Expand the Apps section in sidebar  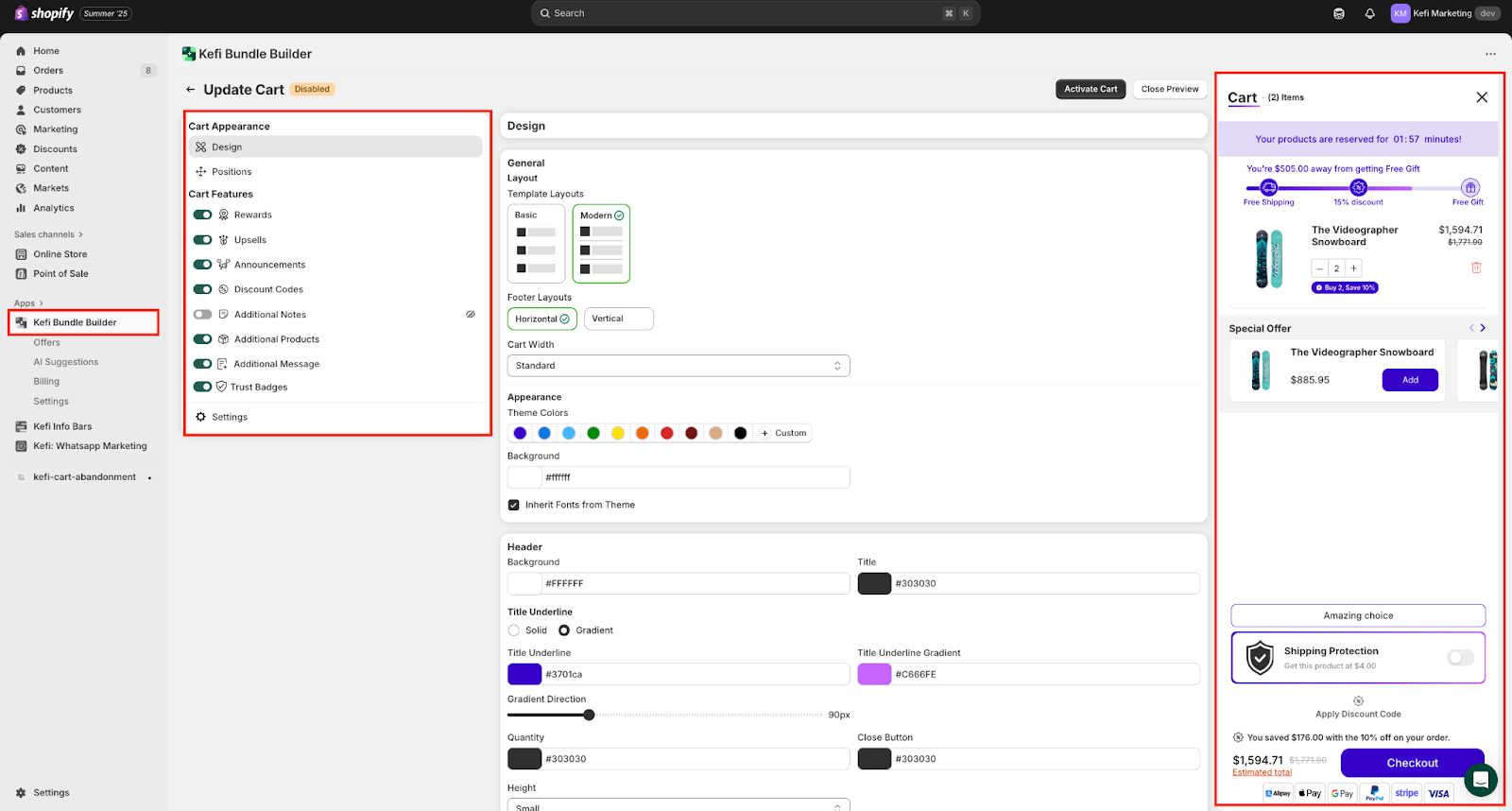point(28,303)
